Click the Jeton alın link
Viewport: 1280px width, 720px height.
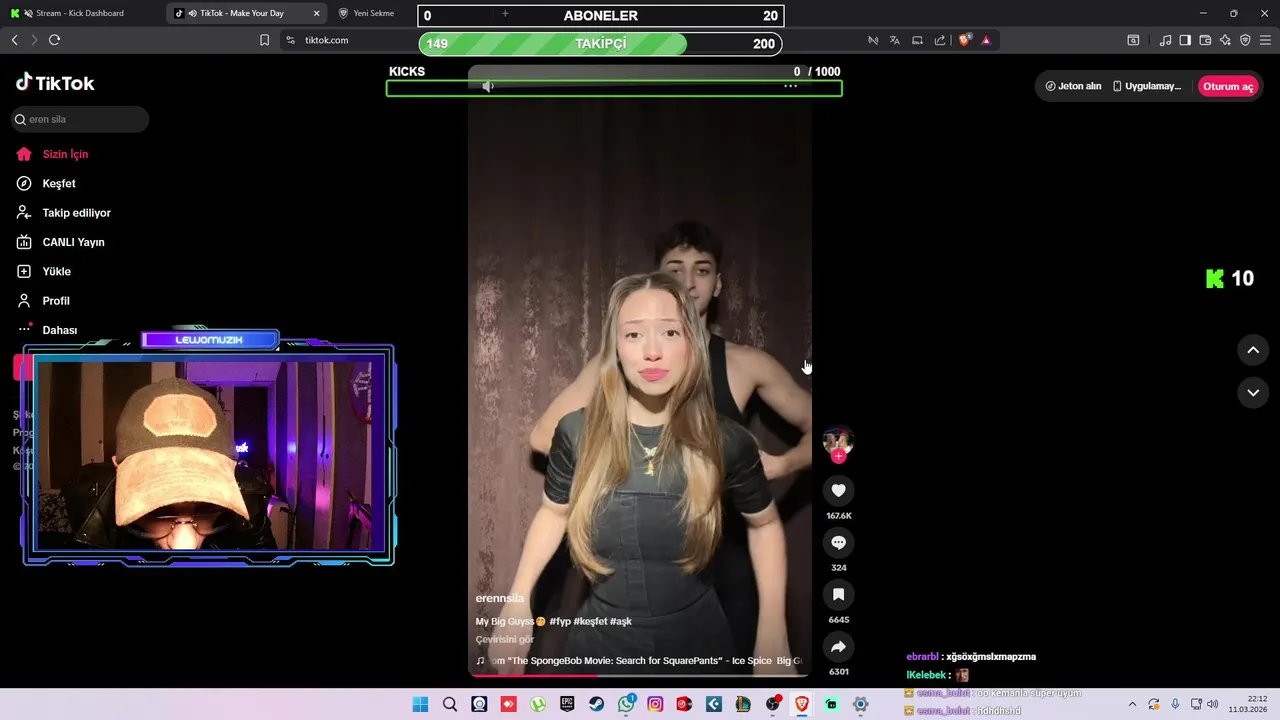[1073, 86]
